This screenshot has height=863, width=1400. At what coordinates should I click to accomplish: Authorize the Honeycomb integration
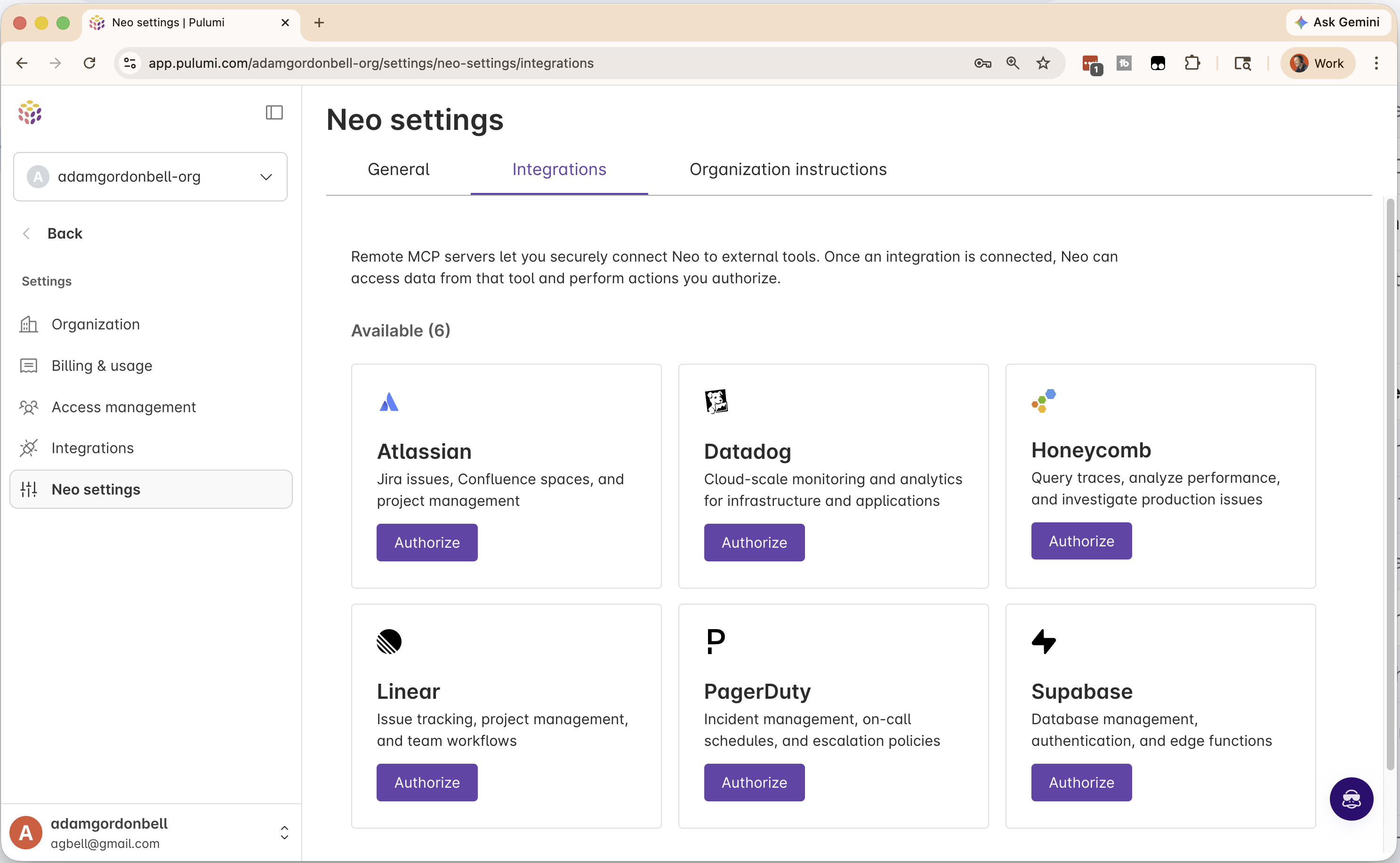[1081, 541]
